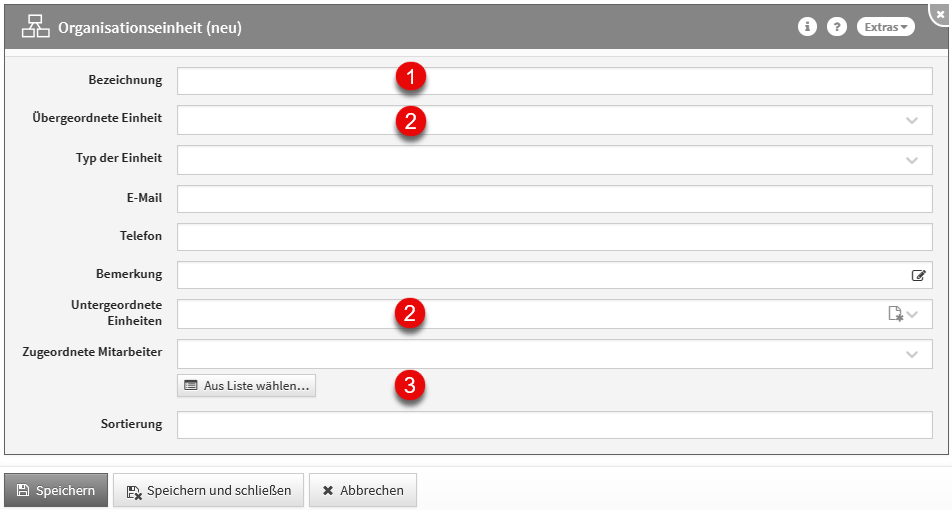The image size is (952, 510).
Task: Click inside the Bemerkung text field
Action: click(x=540, y=275)
